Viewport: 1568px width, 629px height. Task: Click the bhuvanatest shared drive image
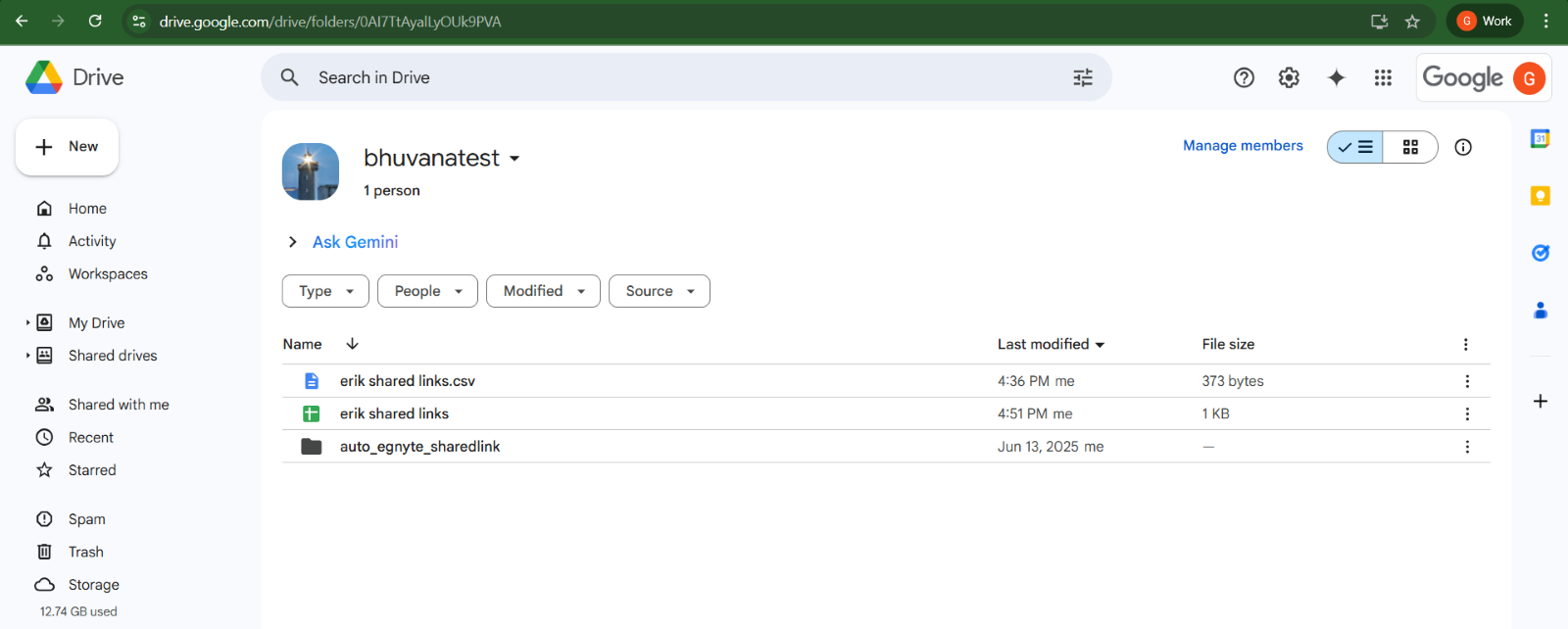click(x=311, y=171)
